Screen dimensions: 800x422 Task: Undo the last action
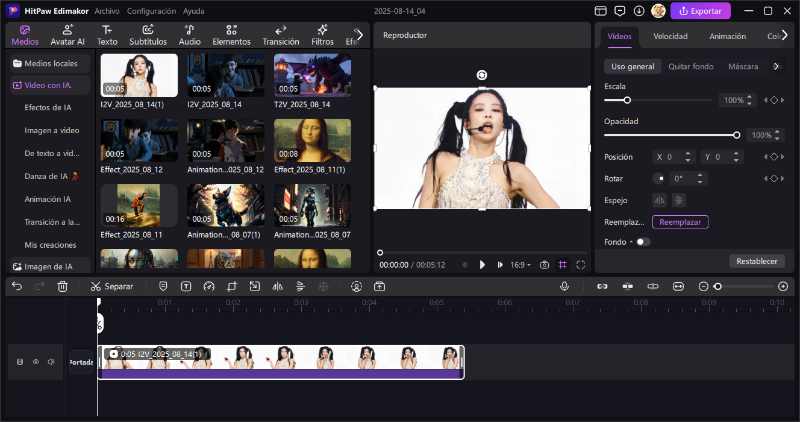(17, 286)
